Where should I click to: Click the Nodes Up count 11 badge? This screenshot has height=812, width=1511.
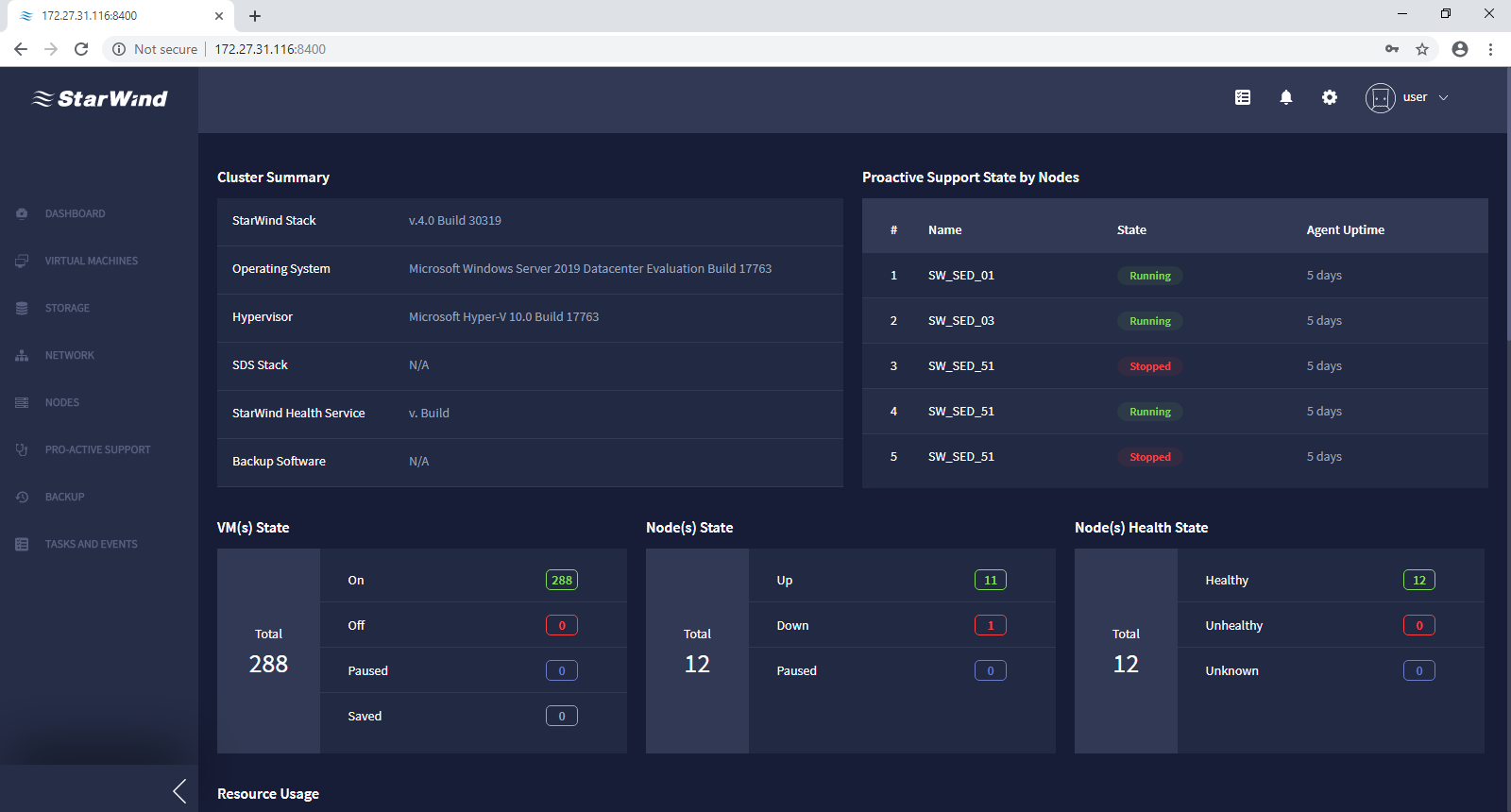(x=991, y=580)
